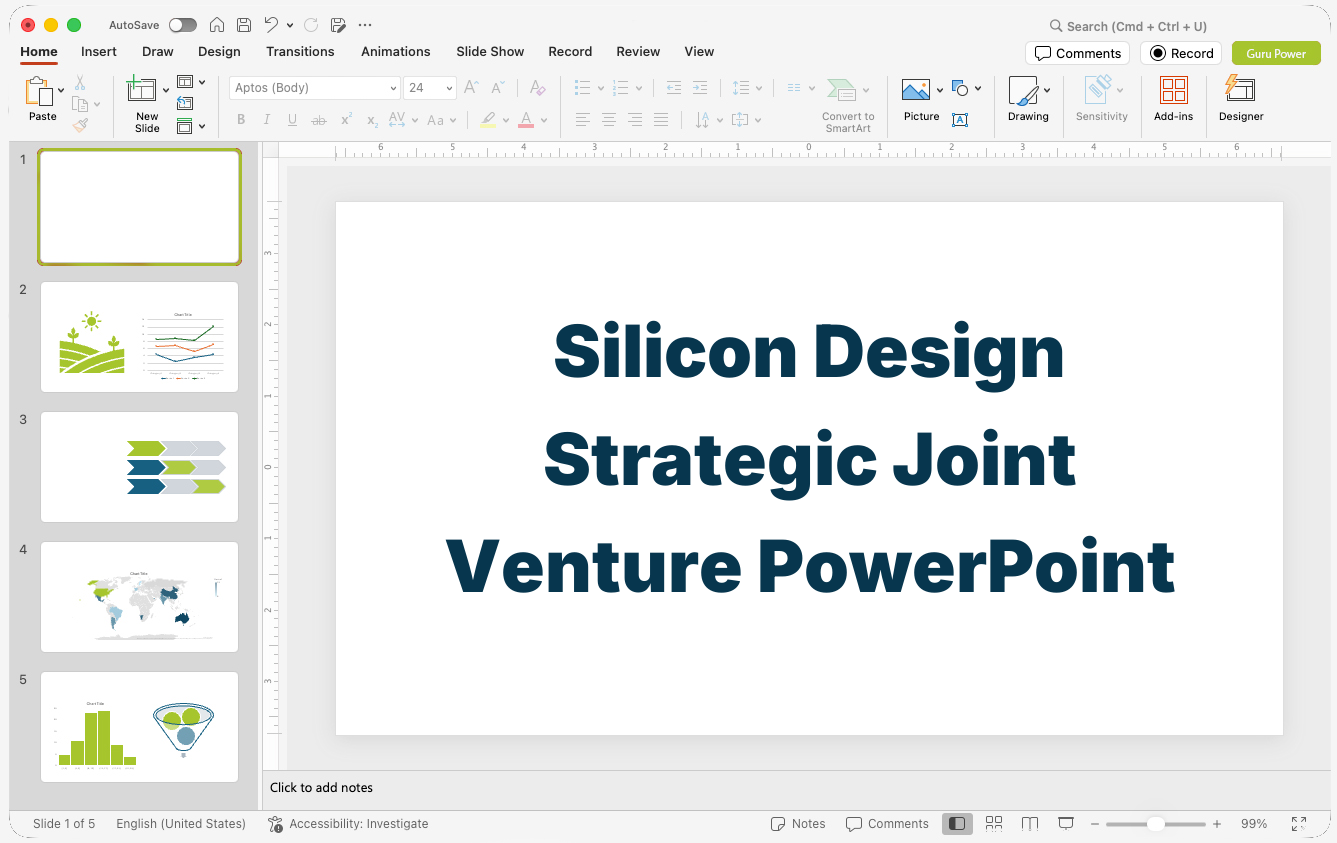The image size is (1337, 843).
Task: Click the Cut scissors icon
Action: click(80, 83)
